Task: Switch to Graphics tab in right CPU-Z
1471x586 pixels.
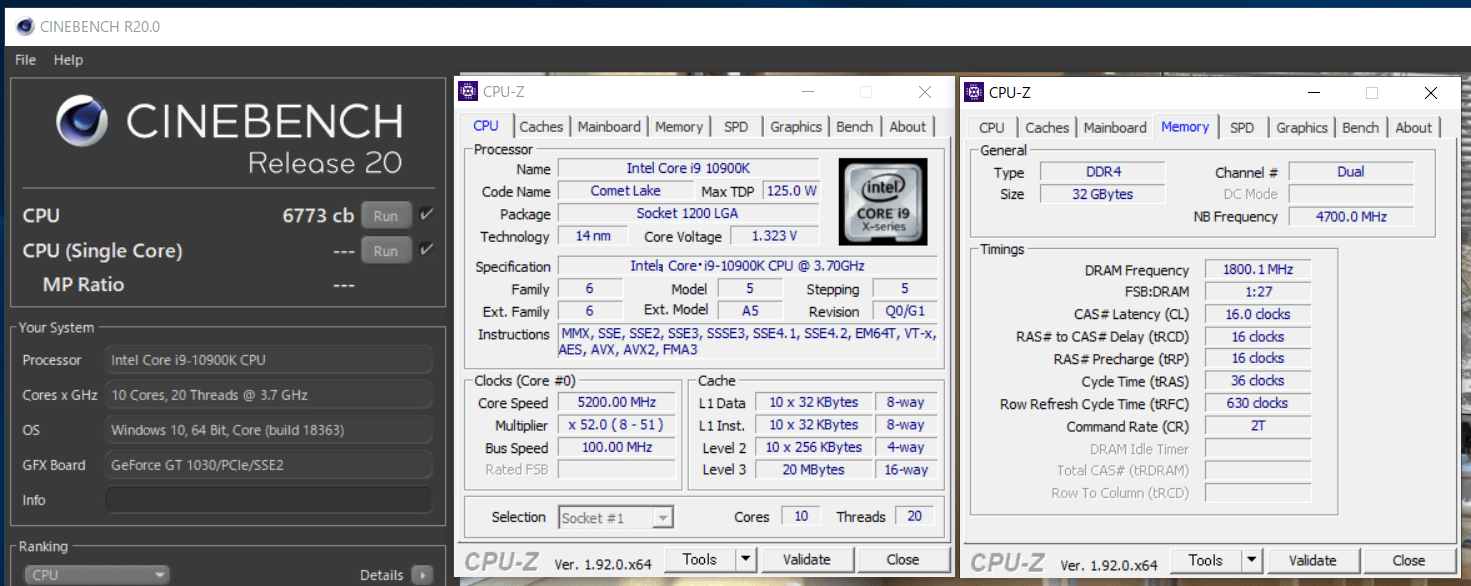Action: click(1302, 127)
